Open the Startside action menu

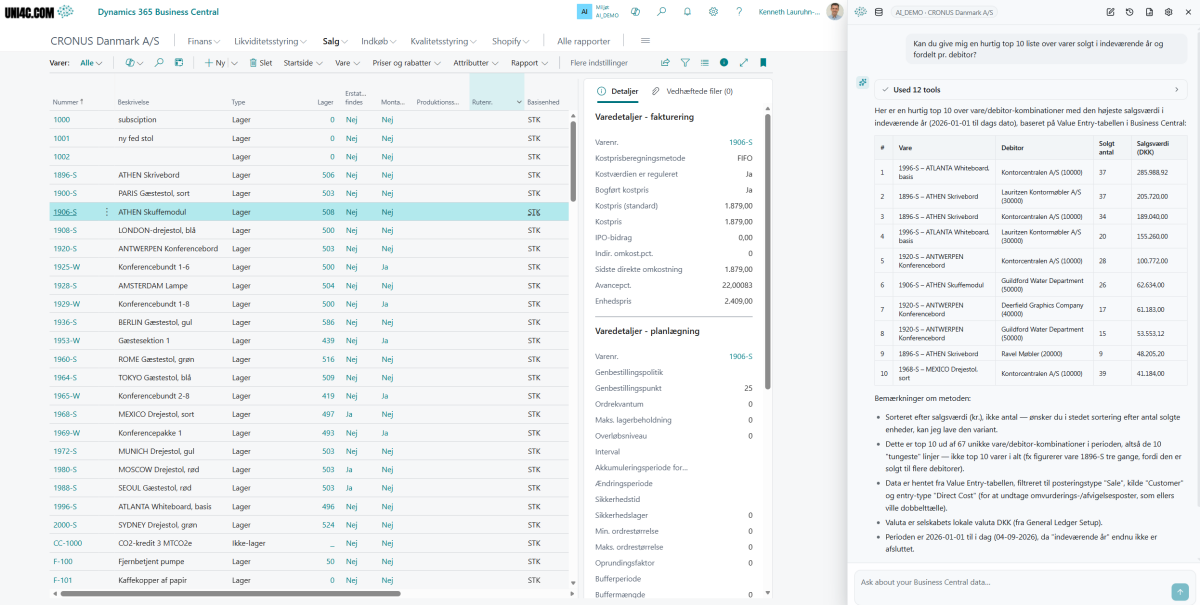click(x=304, y=62)
